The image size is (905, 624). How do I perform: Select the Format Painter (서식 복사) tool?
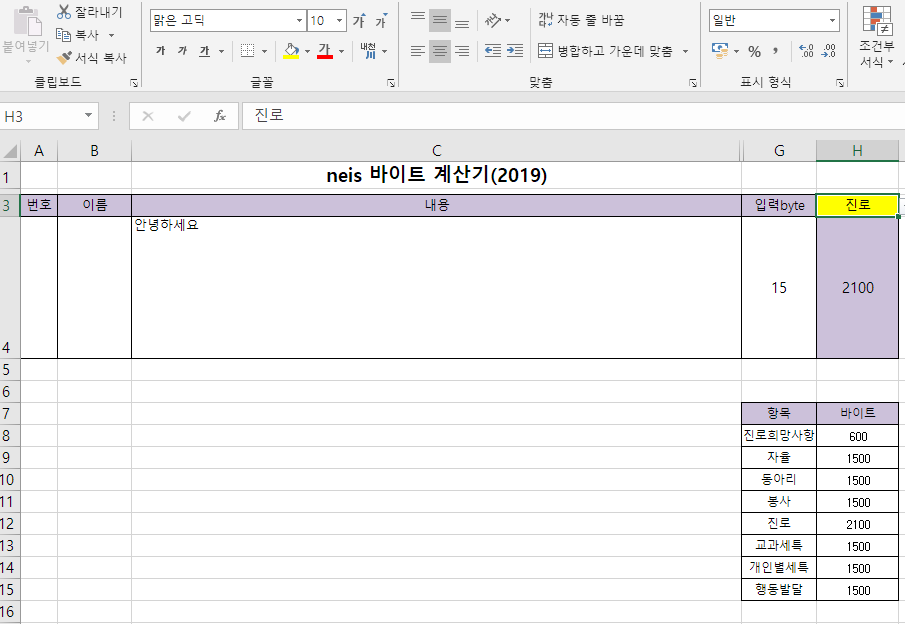(x=91, y=58)
